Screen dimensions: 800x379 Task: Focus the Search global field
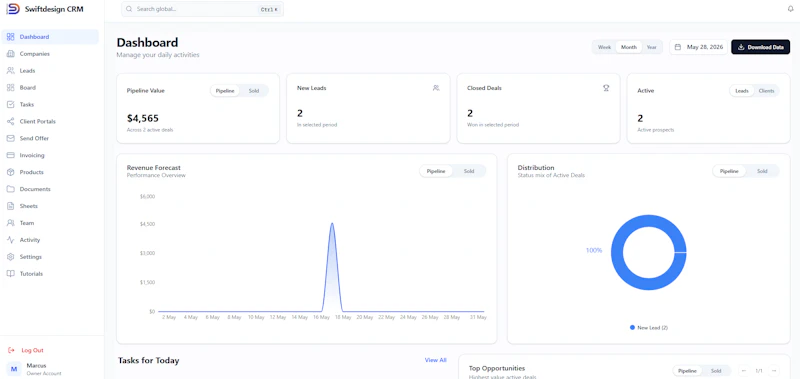point(202,9)
